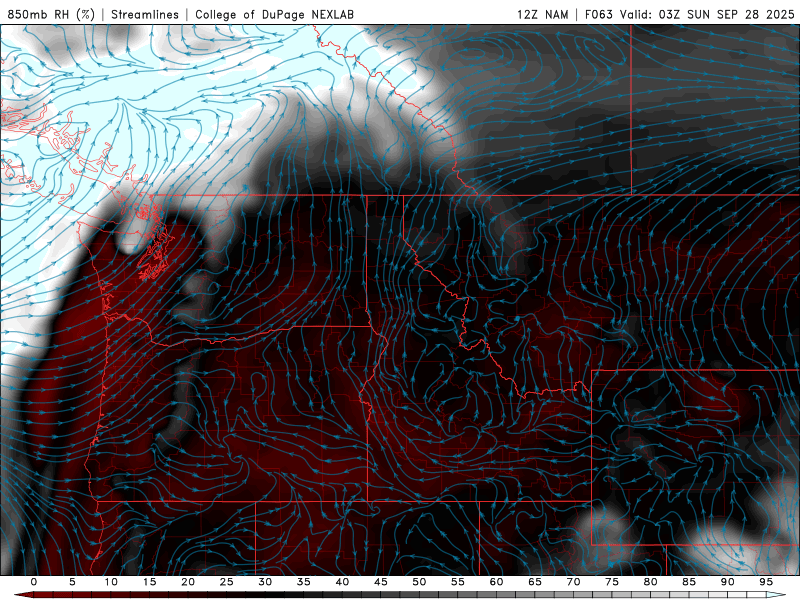
Task: Click "Valid: 03Z SUN SEP 28 2025" text
Action: [707, 14]
